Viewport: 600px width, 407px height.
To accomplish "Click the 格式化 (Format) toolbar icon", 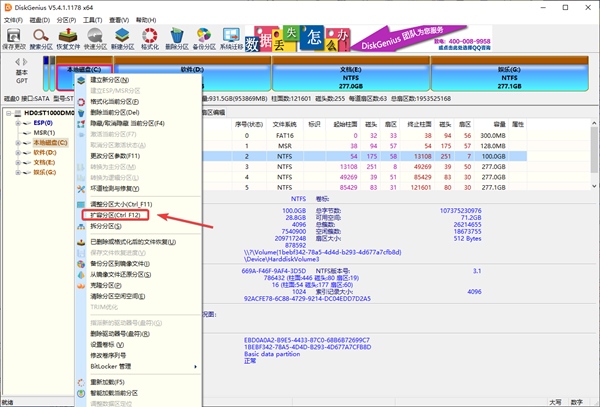I will click(150, 38).
